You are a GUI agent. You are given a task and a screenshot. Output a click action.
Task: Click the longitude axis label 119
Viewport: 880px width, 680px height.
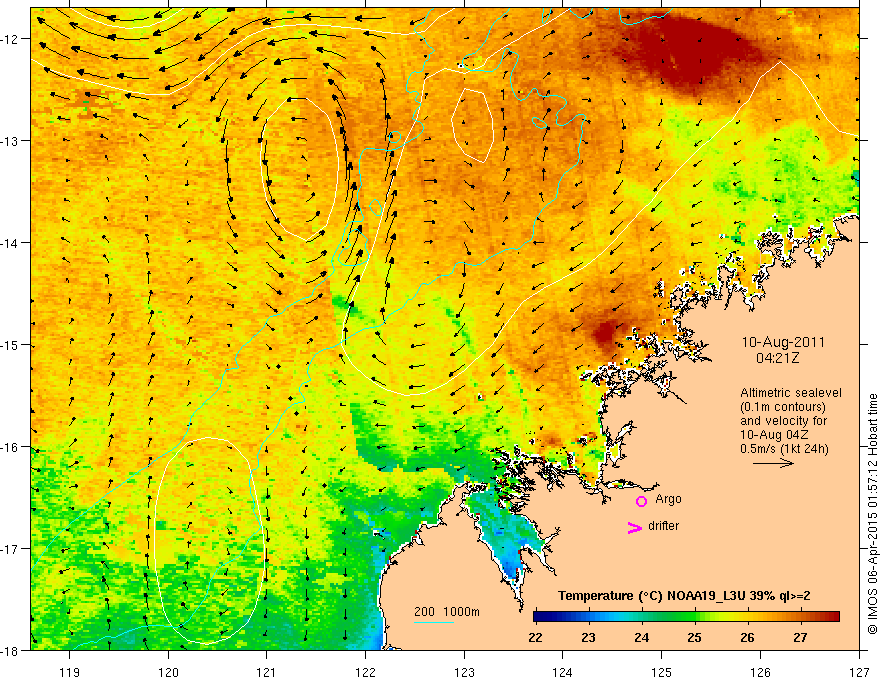pos(70,672)
